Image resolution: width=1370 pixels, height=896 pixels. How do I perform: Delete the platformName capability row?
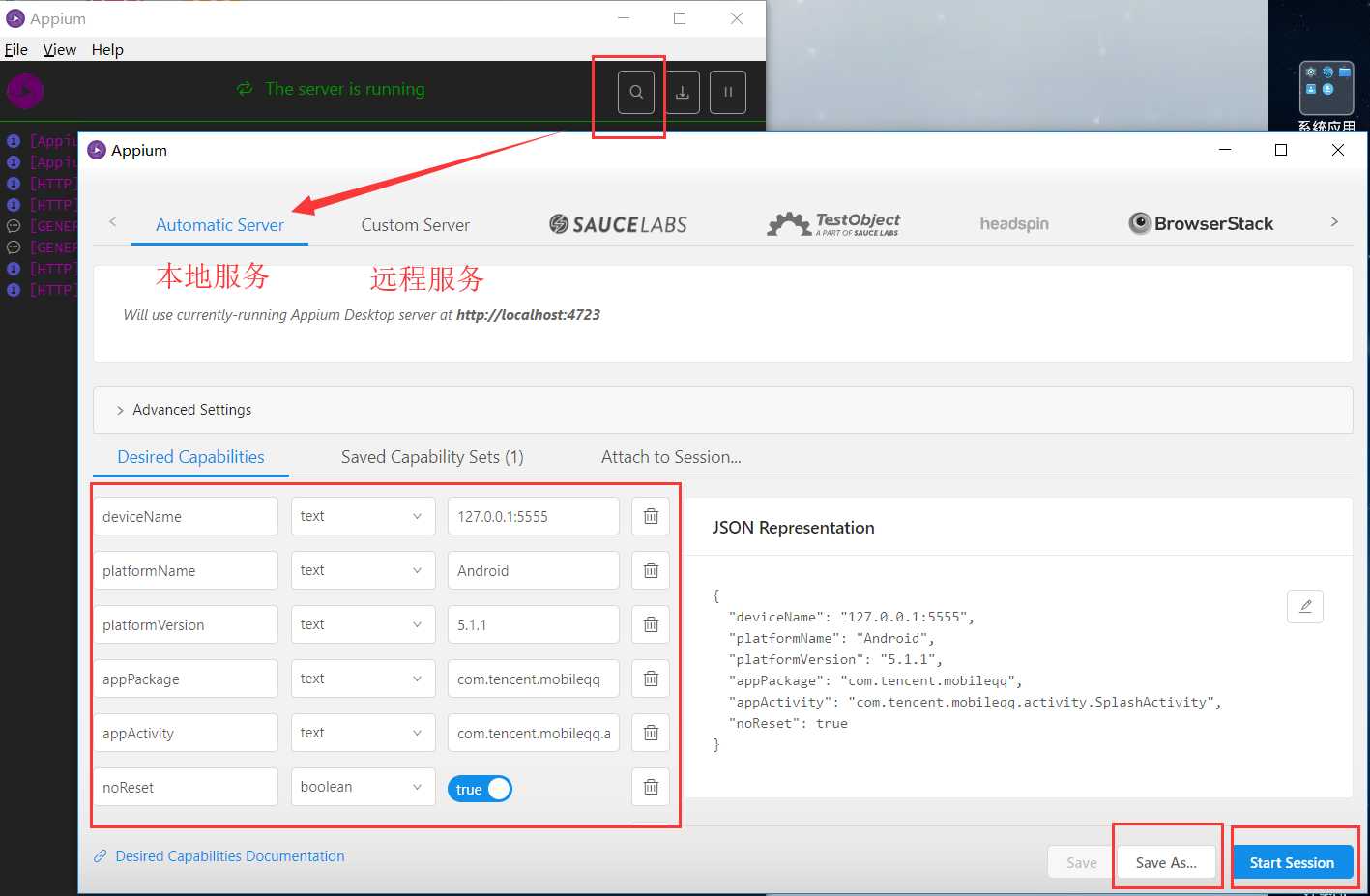(x=651, y=570)
